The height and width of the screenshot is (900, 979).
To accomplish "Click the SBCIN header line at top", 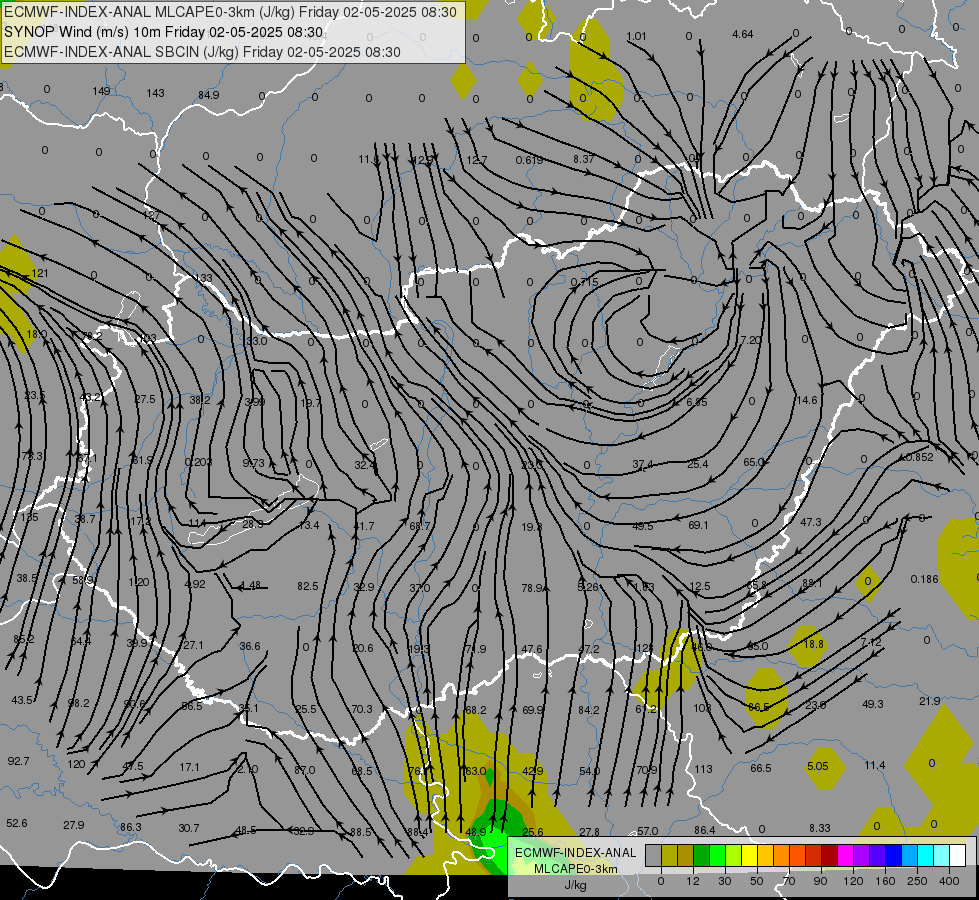I will (x=202, y=52).
